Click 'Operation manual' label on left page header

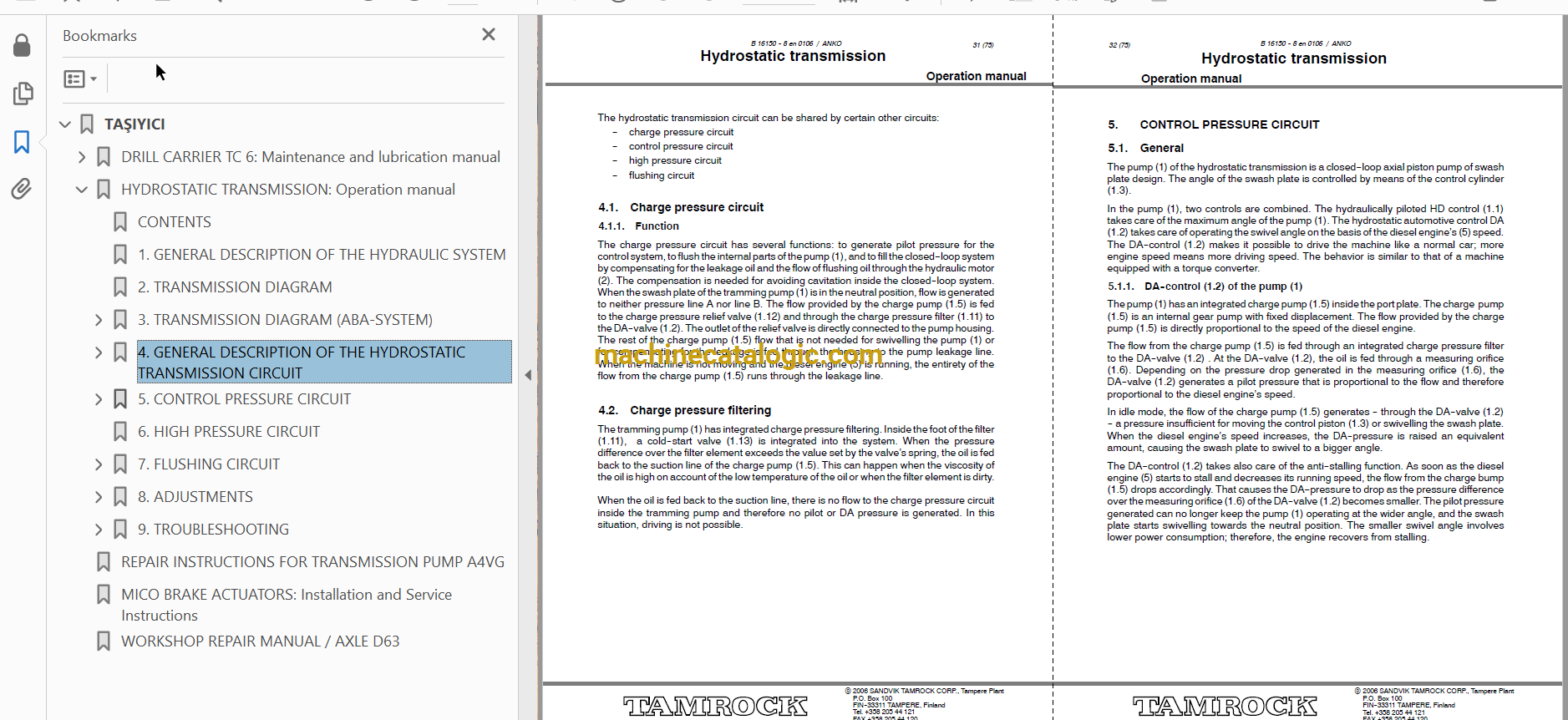pyautogui.click(x=976, y=76)
